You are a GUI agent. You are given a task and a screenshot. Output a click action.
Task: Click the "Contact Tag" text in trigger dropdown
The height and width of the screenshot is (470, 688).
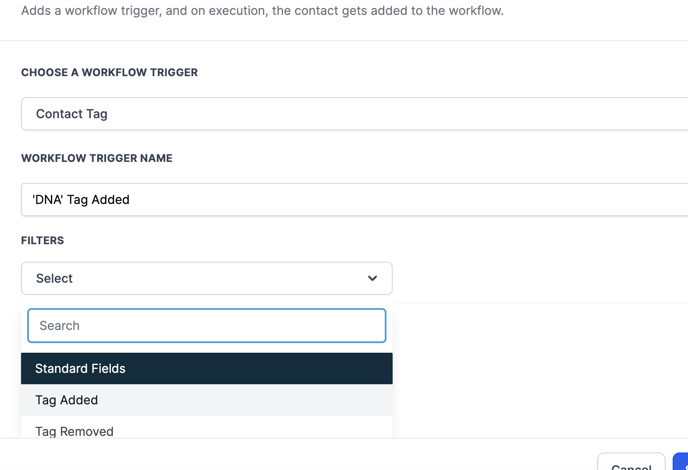click(x=72, y=114)
